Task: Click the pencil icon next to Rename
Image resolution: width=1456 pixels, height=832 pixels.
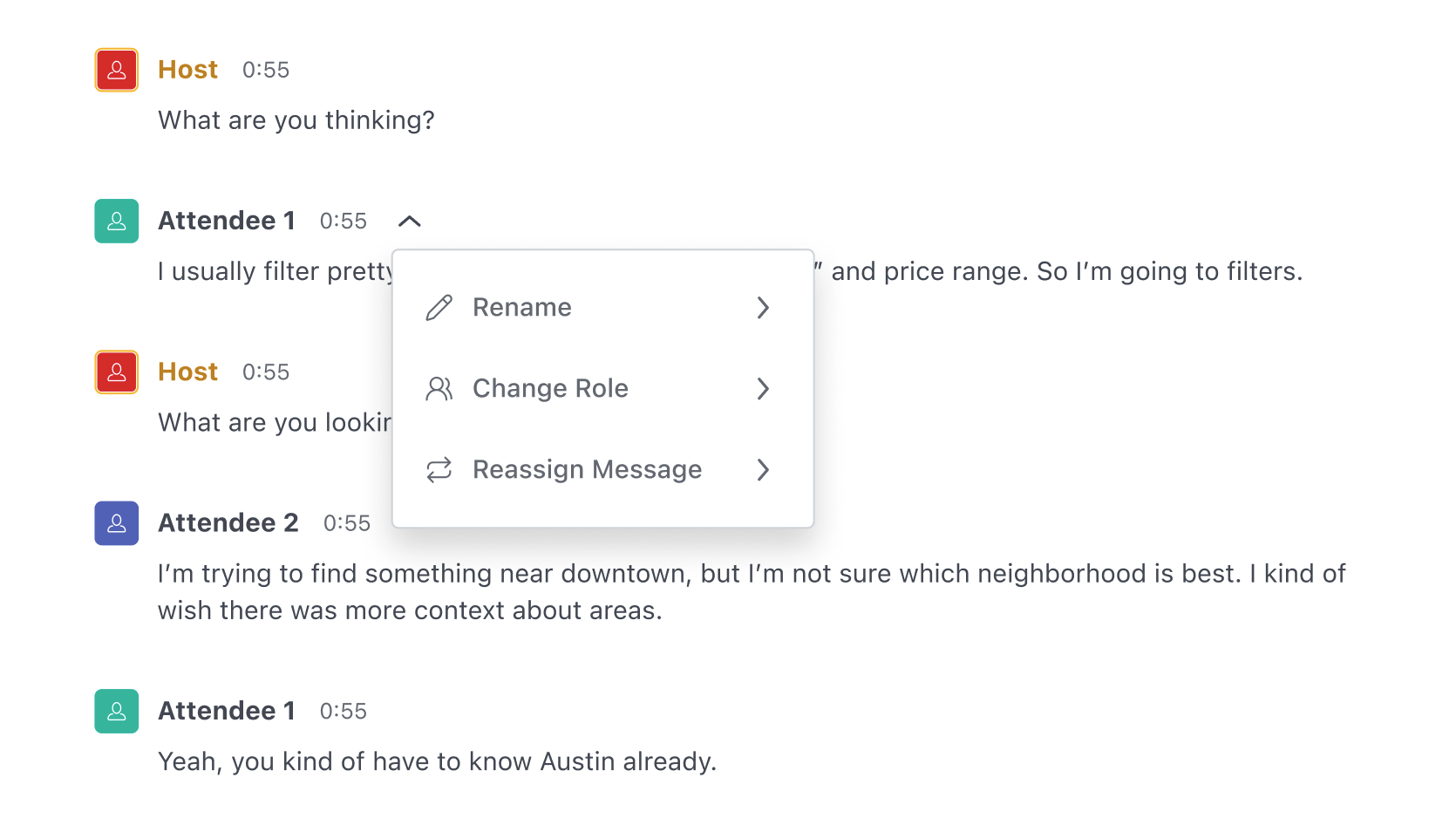Action: [439, 307]
